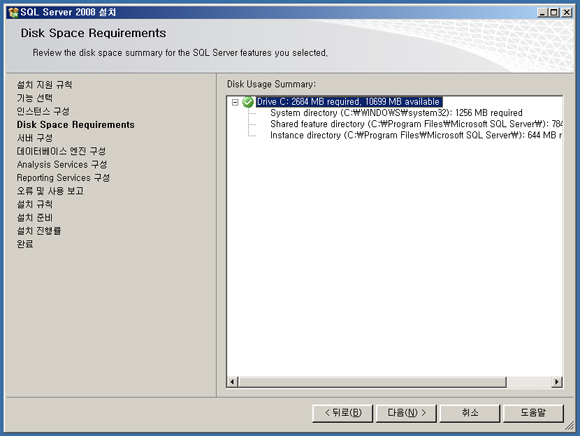The height and width of the screenshot is (436, 580).
Task: Click the 설치 지원 규칙 step
Action: pos(44,85)
